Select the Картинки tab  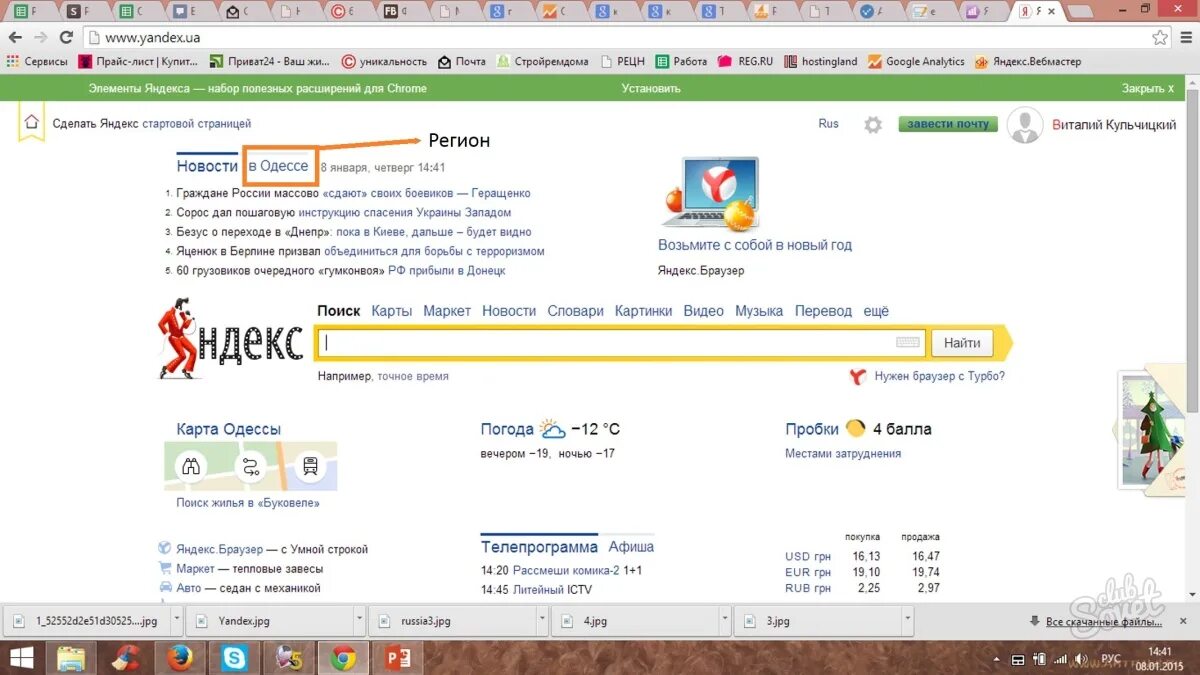644,311
